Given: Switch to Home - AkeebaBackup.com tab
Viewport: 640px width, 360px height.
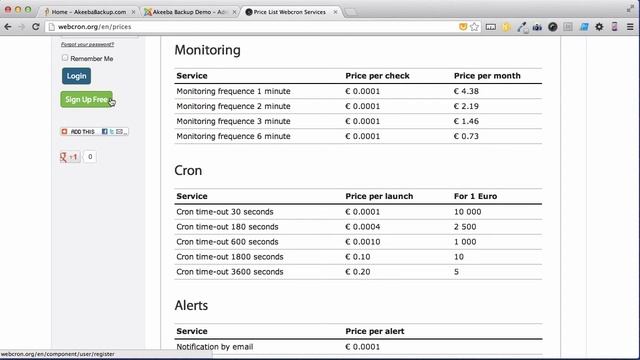Looking at the screenshot, I should pos(89,12).
